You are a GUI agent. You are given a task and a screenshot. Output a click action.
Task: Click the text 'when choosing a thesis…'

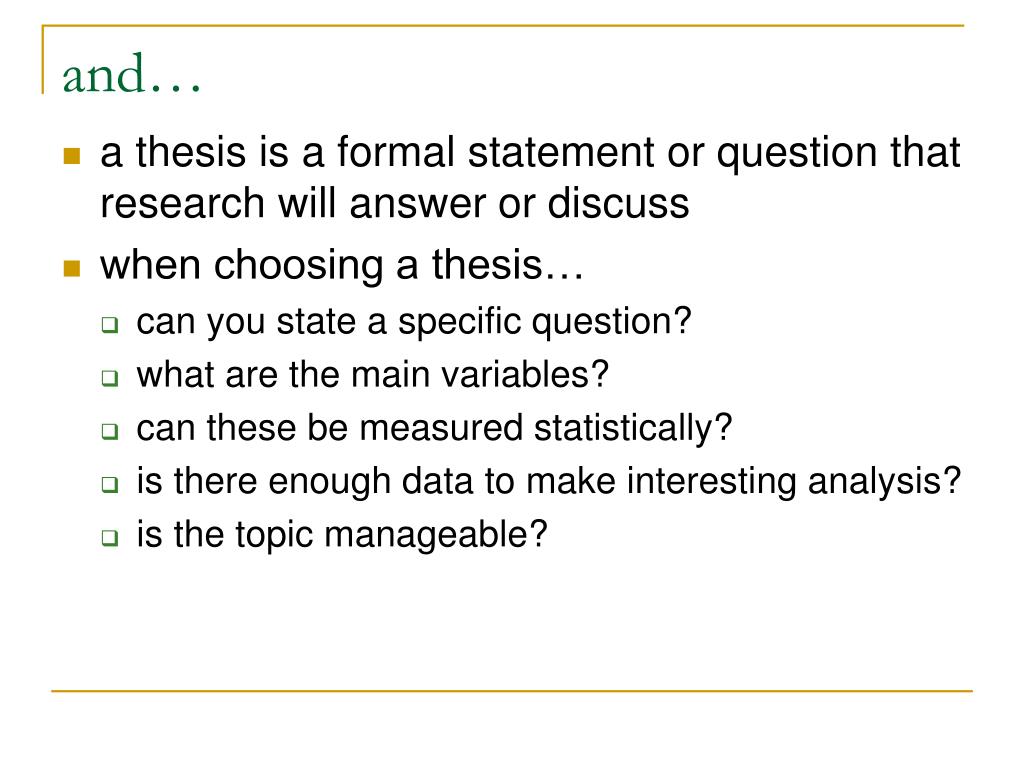(342, 266)
